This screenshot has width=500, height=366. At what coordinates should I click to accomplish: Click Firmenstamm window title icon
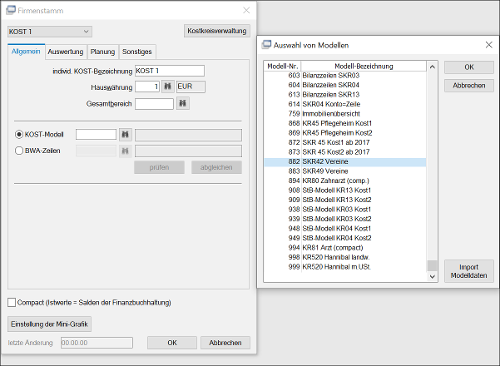(11, 10)
